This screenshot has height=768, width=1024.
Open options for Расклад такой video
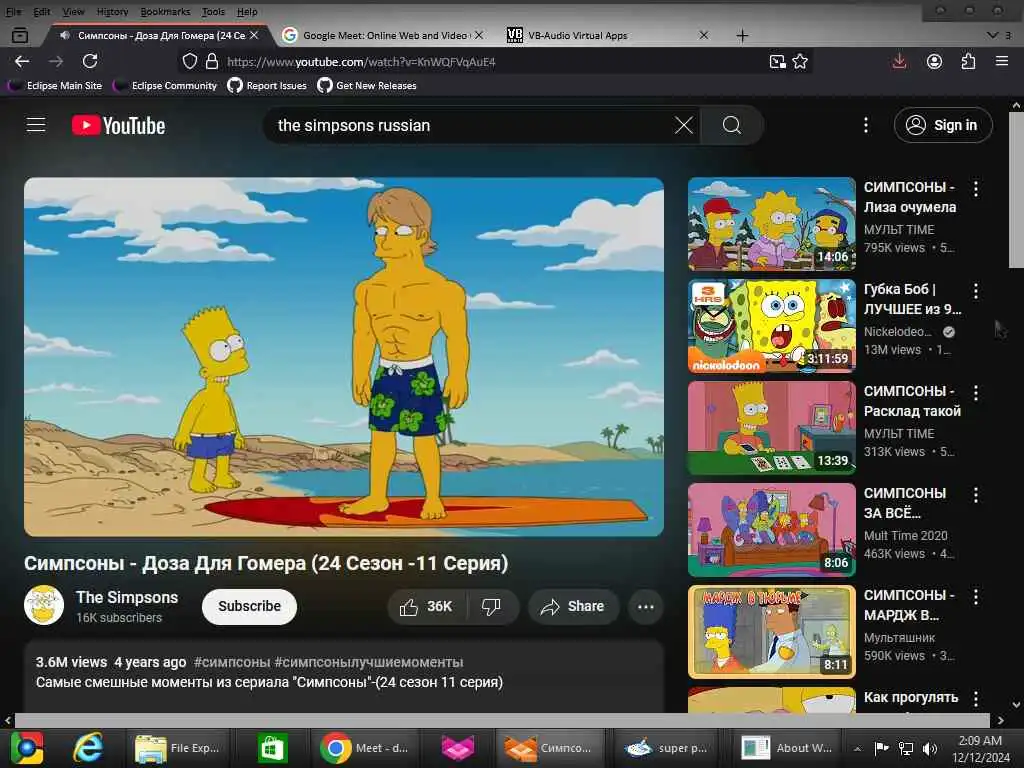tap(976, 393)
